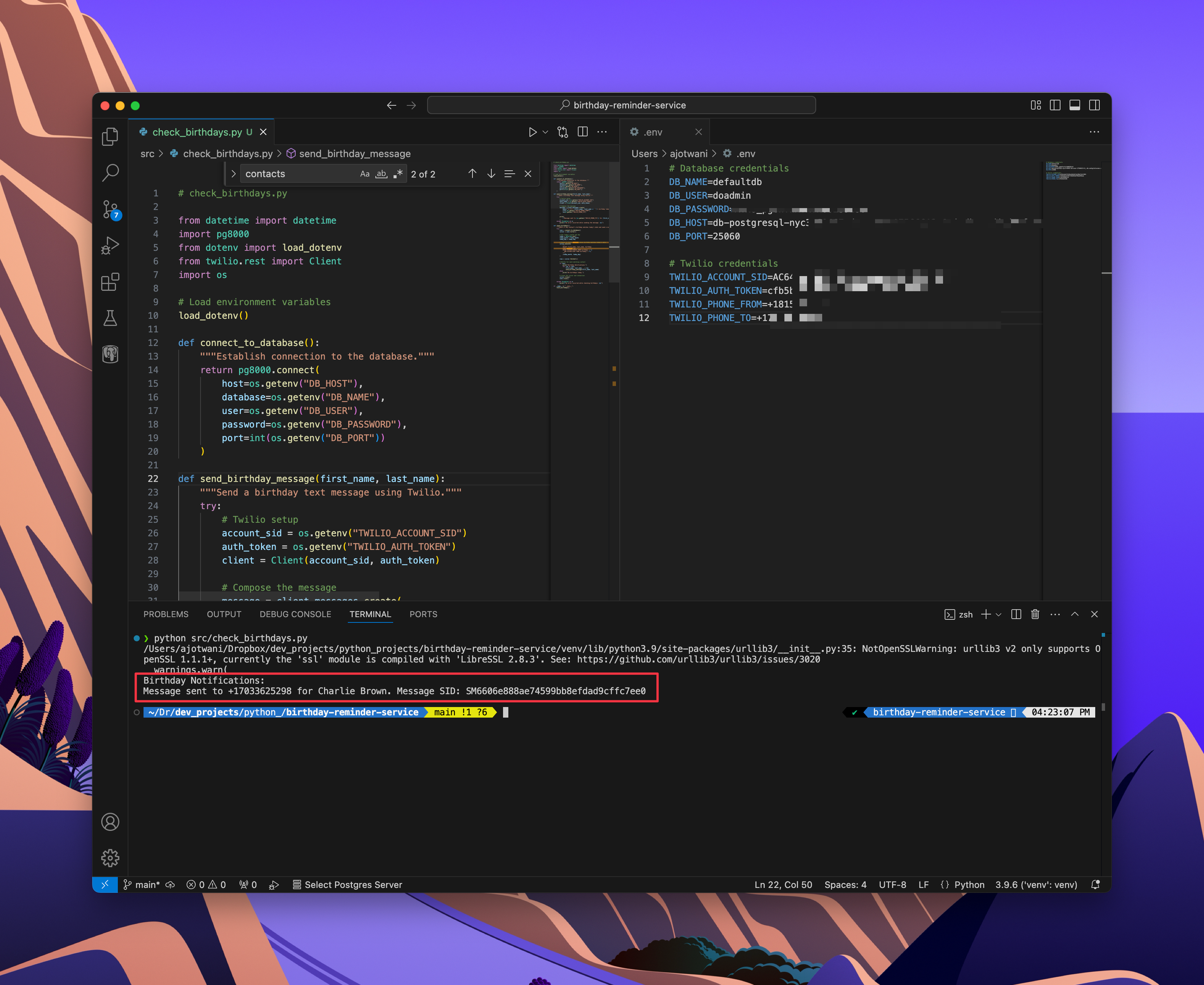This screenshot has height=985, width=1204.
Task: Toggle Match Case in find widget
Action: (365, 174)
